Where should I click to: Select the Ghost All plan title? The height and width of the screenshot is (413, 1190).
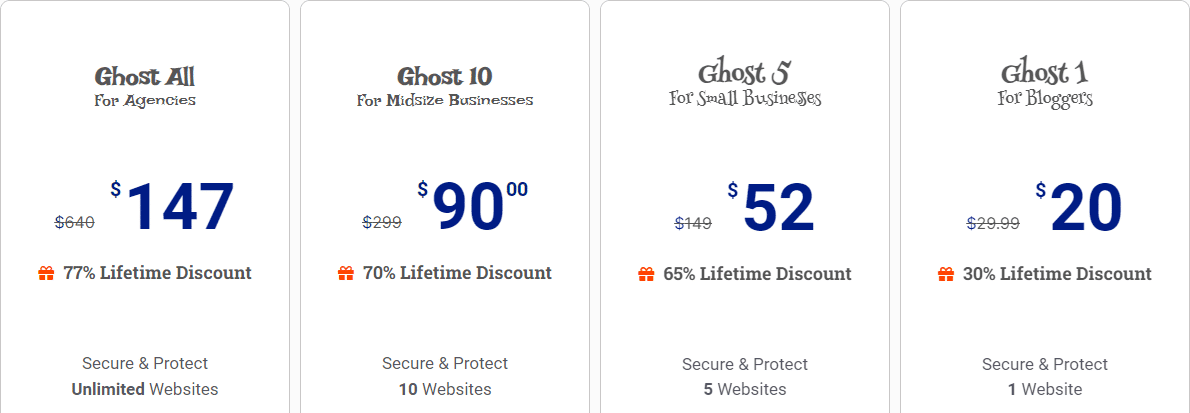click(x=145, y=76)
